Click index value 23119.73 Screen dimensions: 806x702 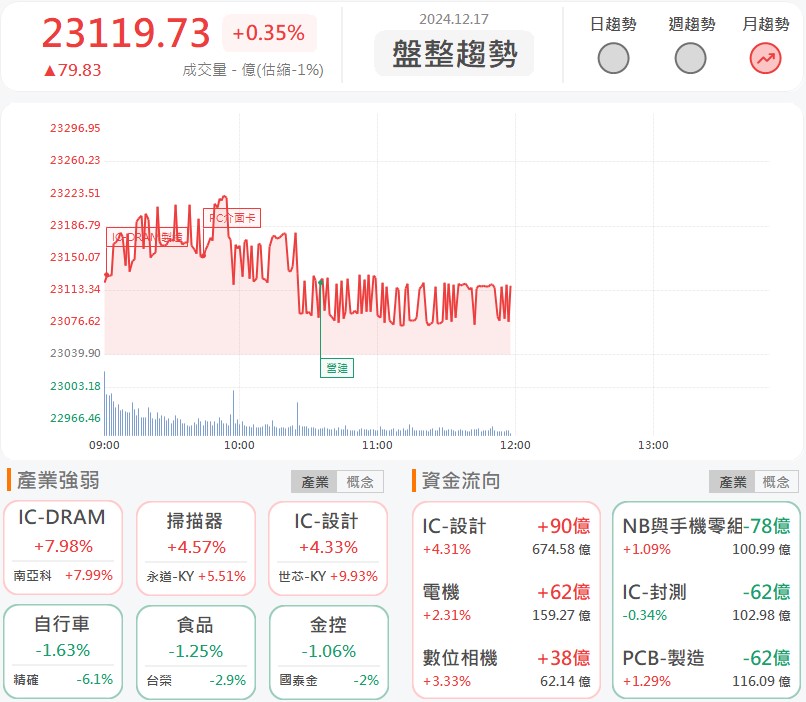tap(126, 33)
